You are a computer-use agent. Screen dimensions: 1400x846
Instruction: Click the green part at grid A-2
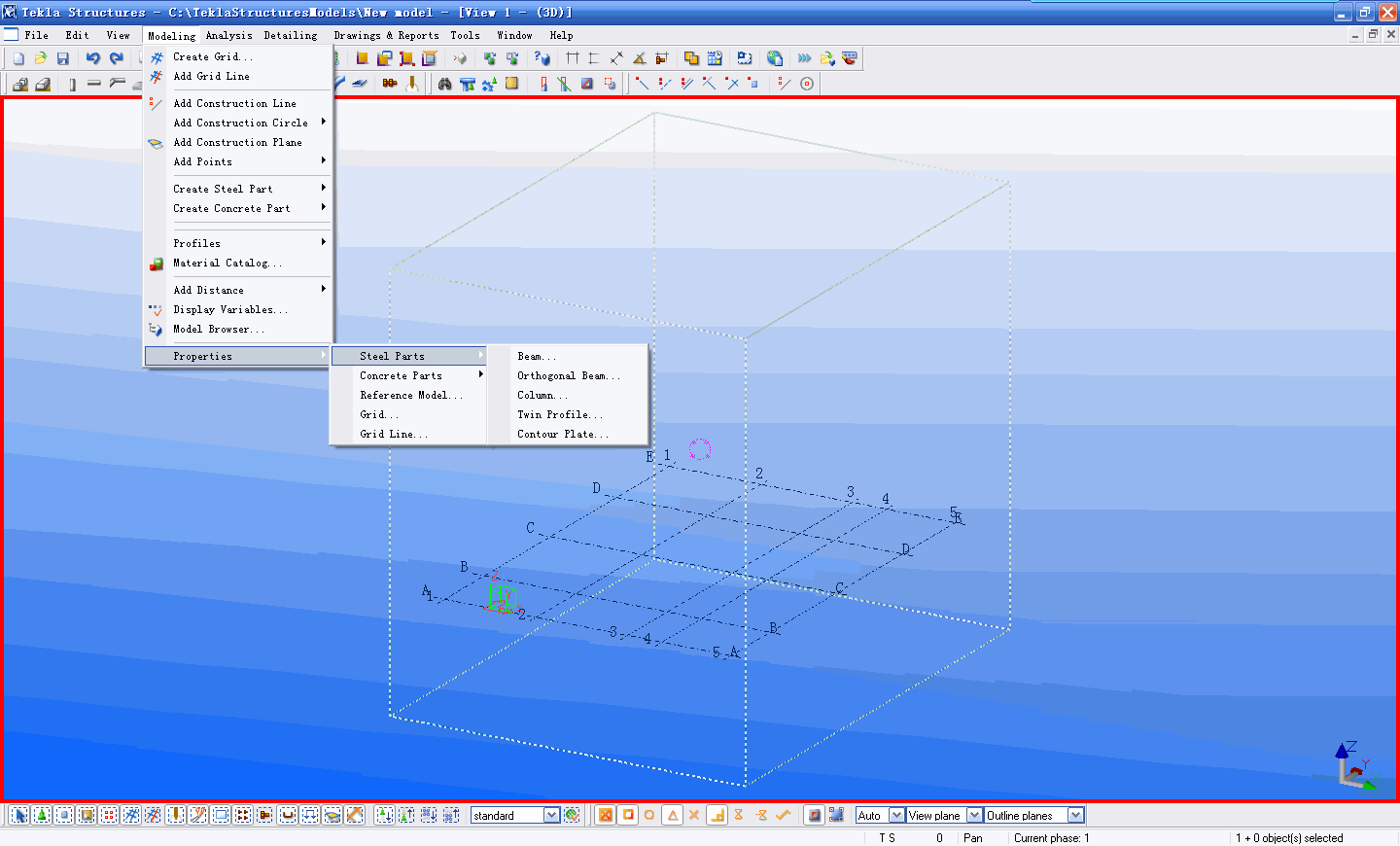502,597
